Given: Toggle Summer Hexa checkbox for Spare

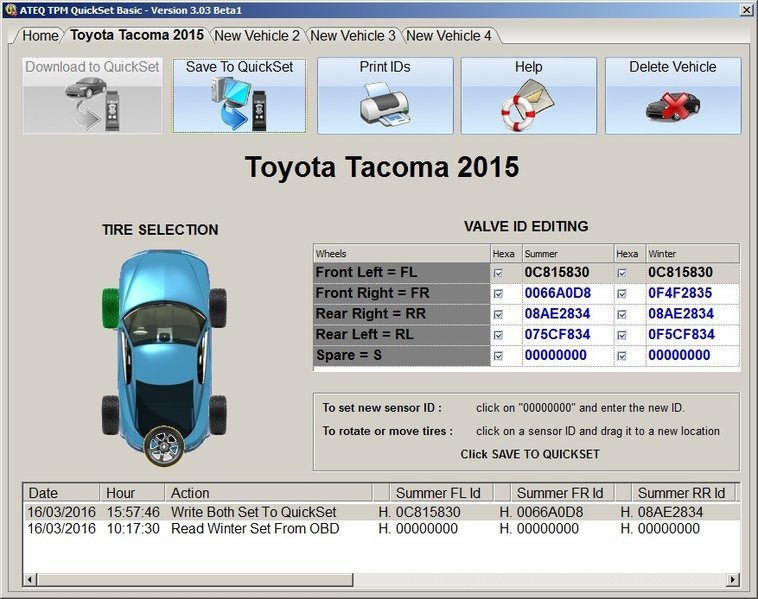Looking at the screenshot, I should click(498, 356).
